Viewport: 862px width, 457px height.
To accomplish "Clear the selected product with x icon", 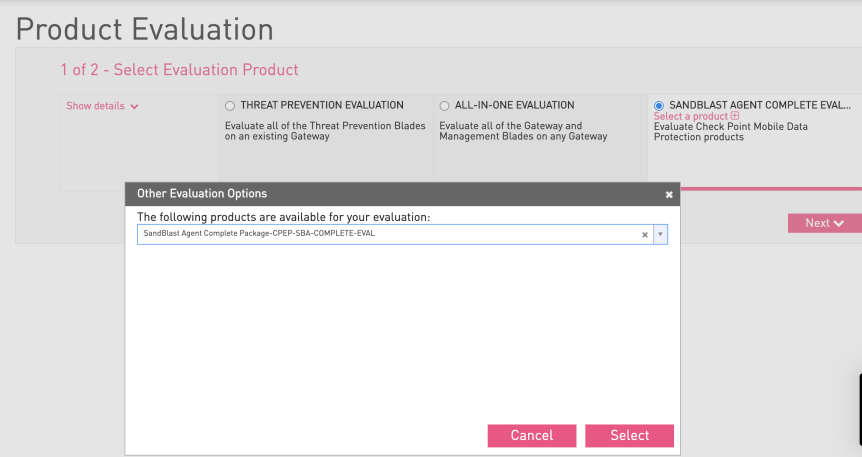I will point(645,235).
